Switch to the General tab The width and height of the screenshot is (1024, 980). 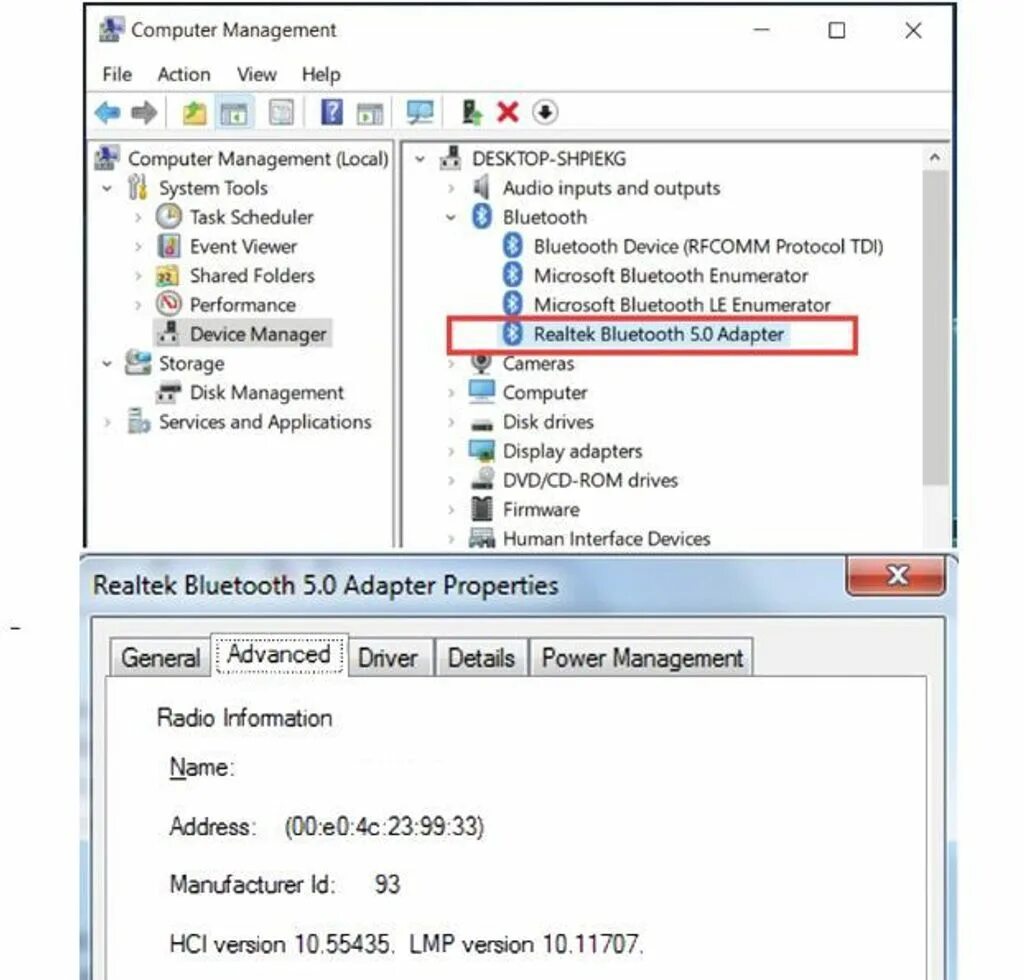(x=161, y=657)
